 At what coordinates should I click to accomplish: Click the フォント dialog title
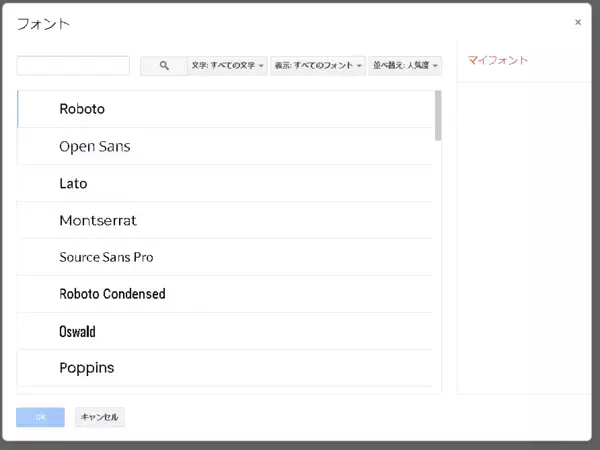click(43, 23)
